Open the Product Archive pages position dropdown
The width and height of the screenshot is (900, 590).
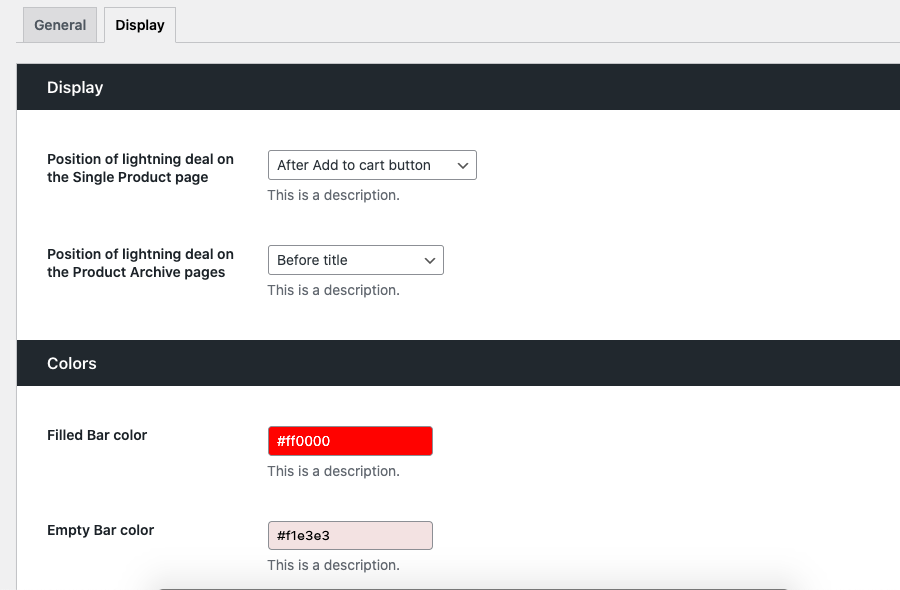pos(345,260)
